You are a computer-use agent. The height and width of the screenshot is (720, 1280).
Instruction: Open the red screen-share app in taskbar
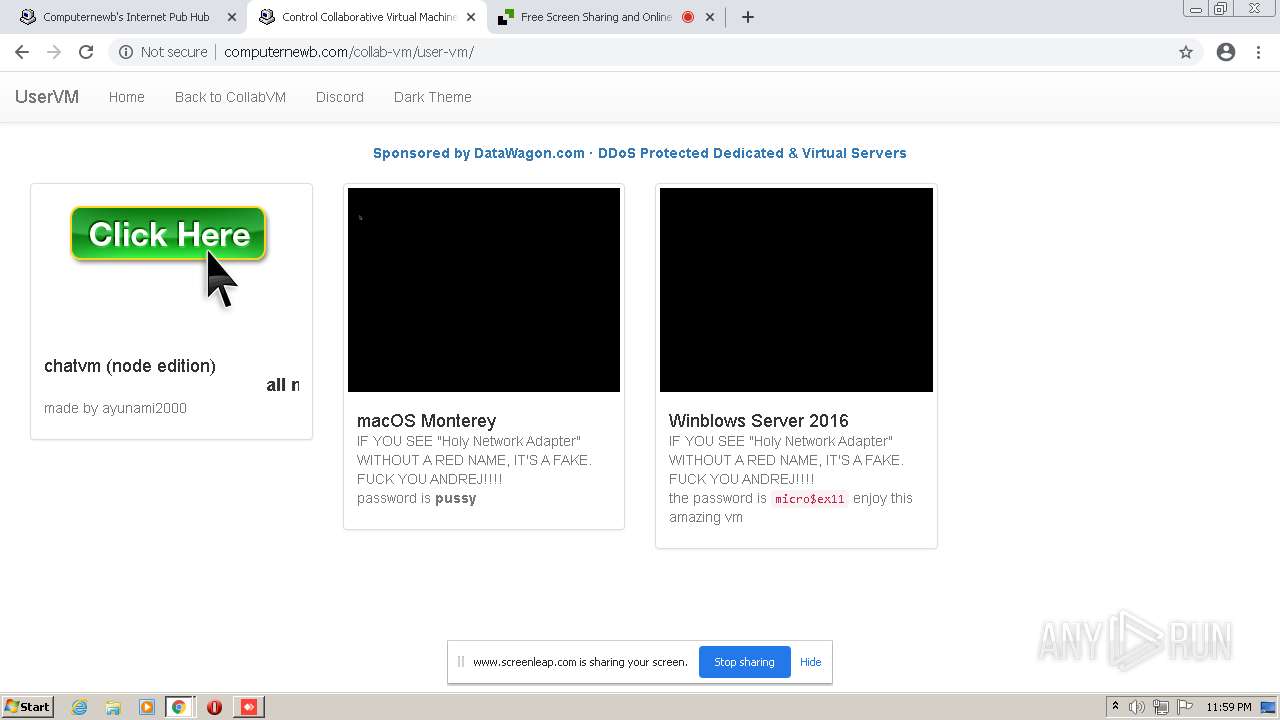click(249, 707)
